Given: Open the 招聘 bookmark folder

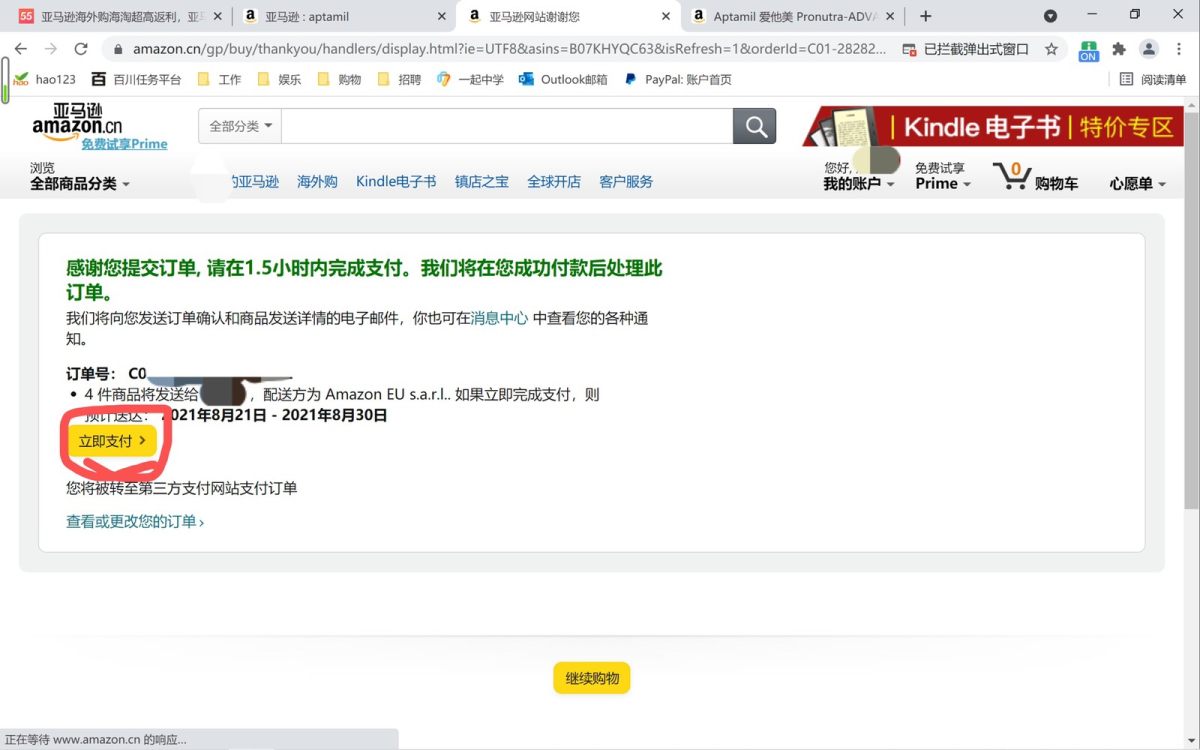Looking at the screenshot, I should 399,79.
